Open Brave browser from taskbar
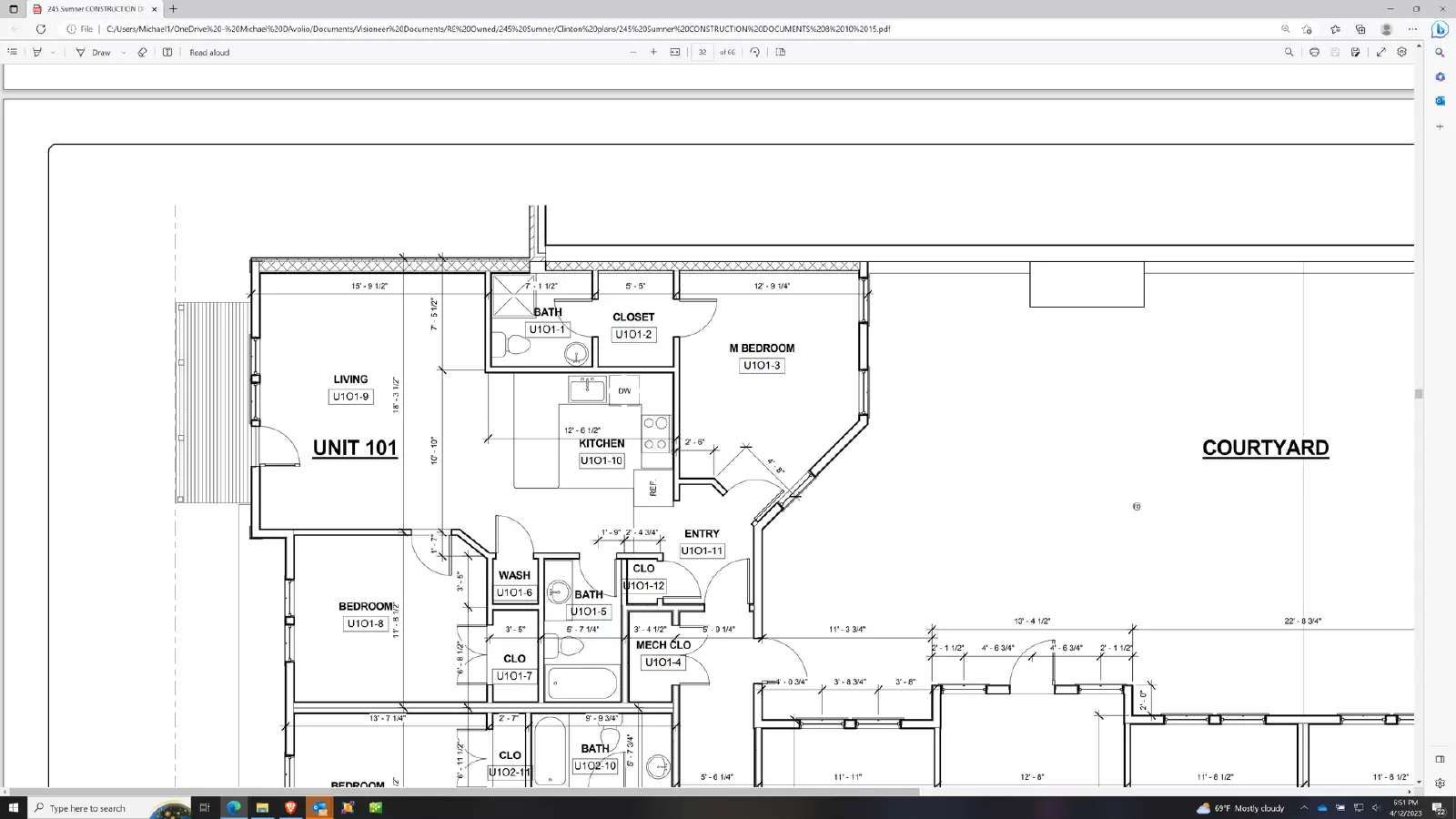 [290, 807]
